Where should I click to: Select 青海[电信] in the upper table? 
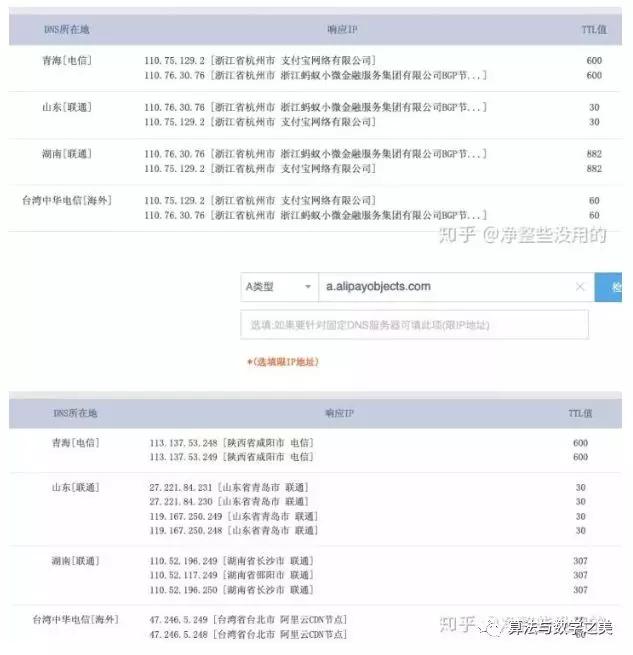pos(67,61)
